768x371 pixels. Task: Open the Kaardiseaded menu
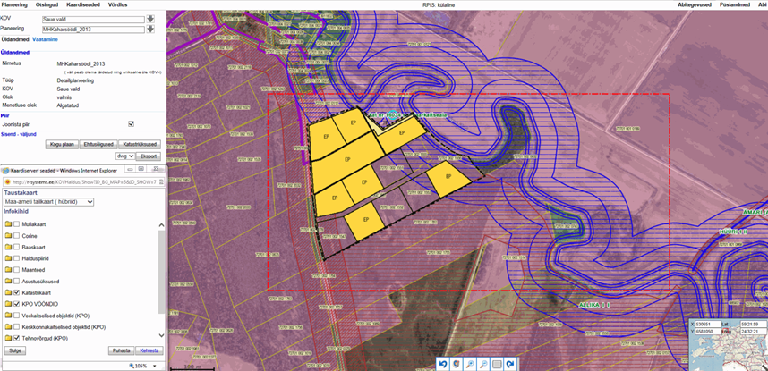83,4
